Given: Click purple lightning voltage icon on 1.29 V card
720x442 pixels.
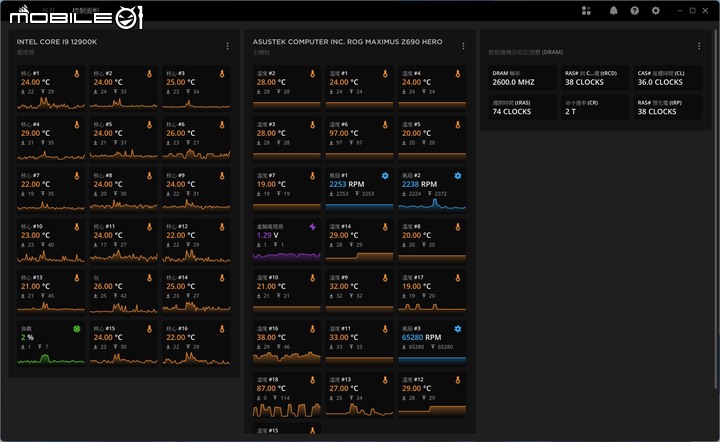Looking at the screenshot, I should point(312,226).
